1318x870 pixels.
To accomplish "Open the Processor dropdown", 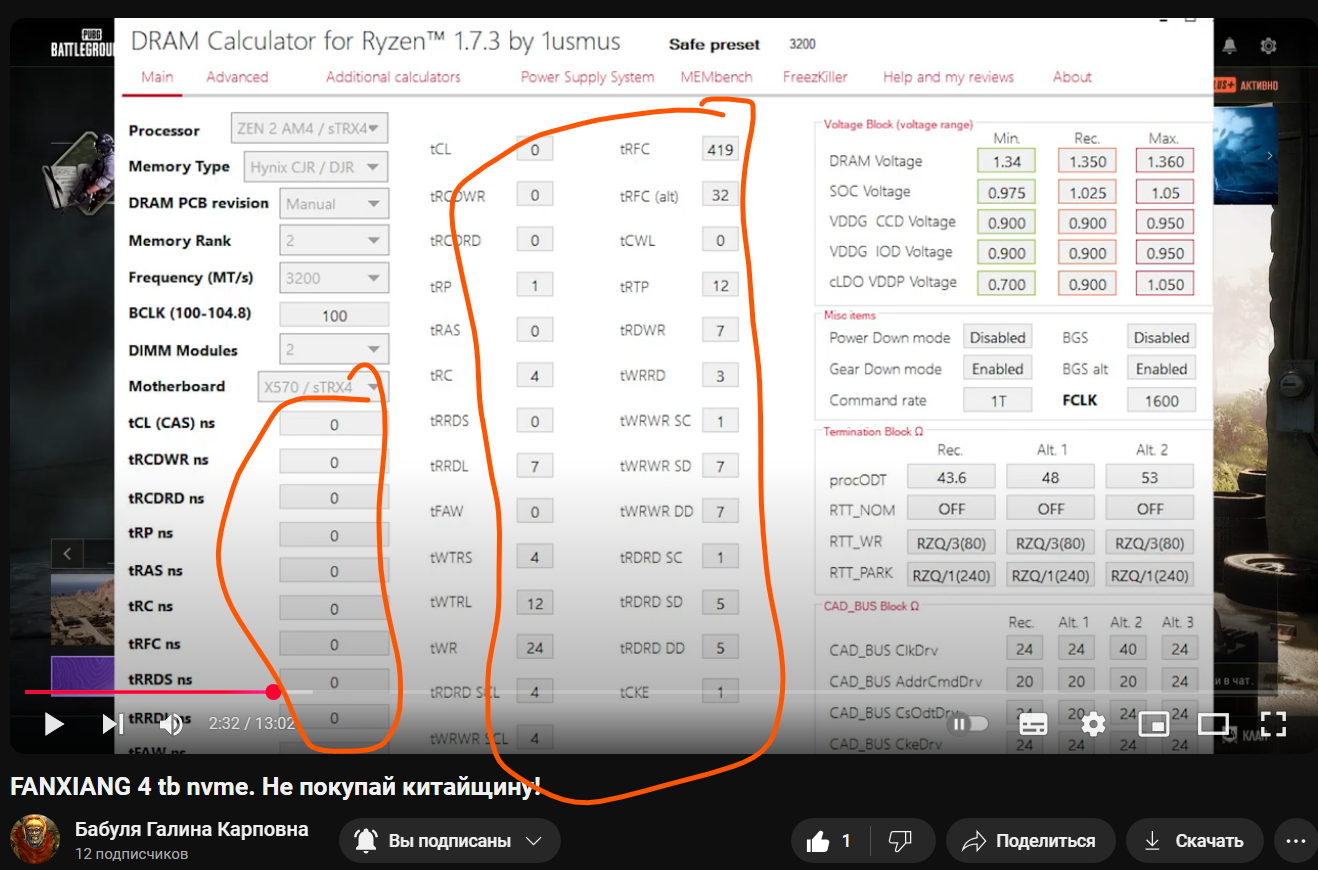I will [x=310, y=129].
